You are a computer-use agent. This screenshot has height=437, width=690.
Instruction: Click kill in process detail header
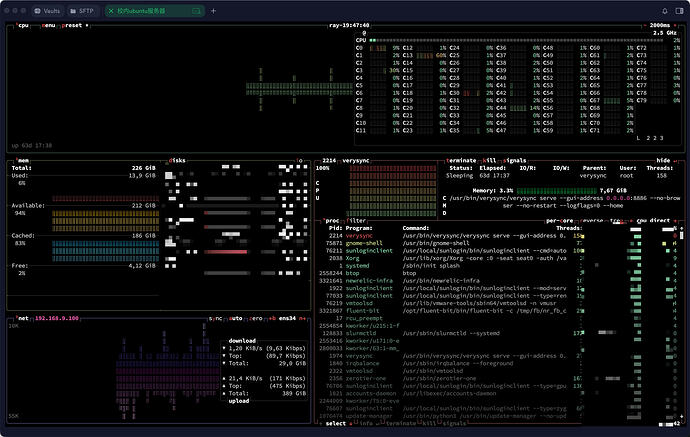(489, 161)
